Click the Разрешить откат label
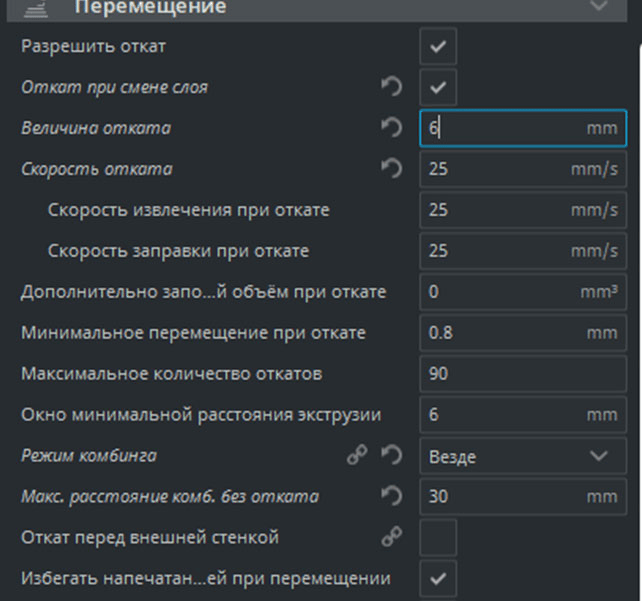The height and width of the screenshot is (601, 642). pos(93,46)
